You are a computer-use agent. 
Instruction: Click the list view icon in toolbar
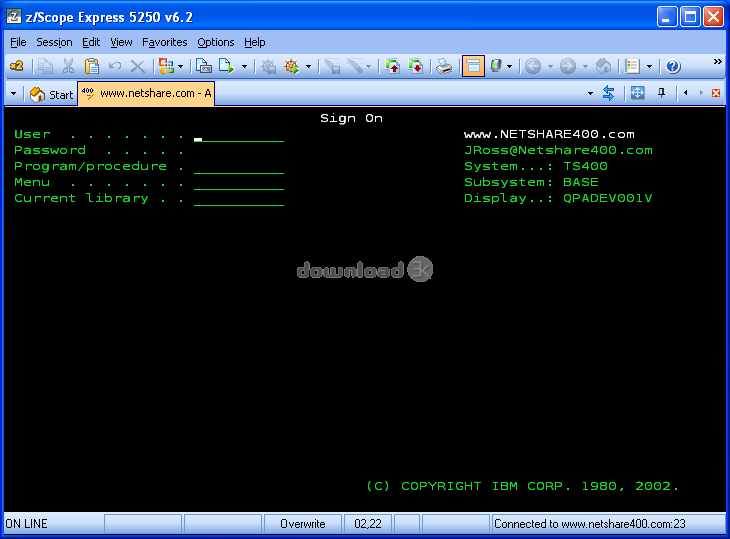tap(633, 66)
